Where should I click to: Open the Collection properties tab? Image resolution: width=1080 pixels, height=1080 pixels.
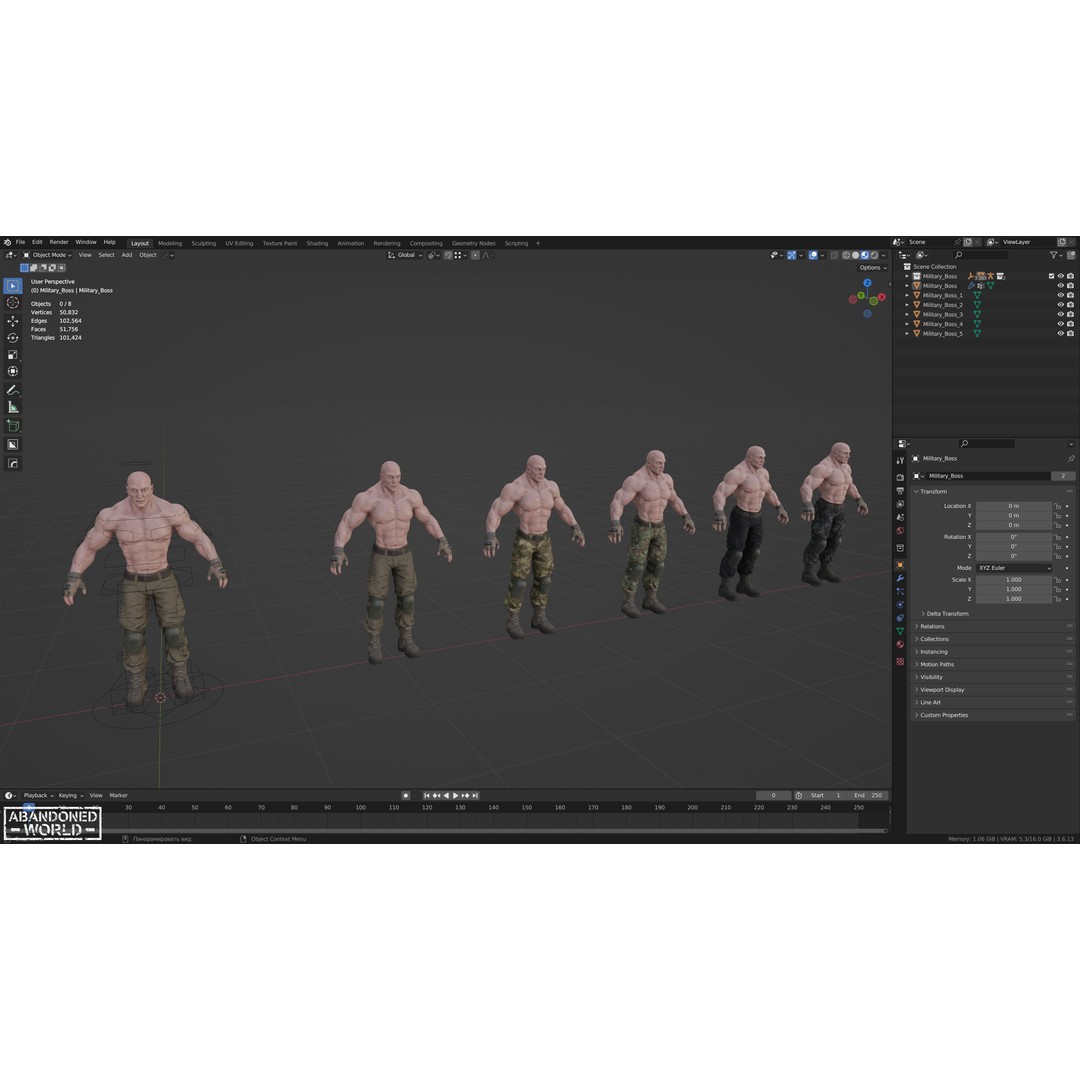[900, 548]
